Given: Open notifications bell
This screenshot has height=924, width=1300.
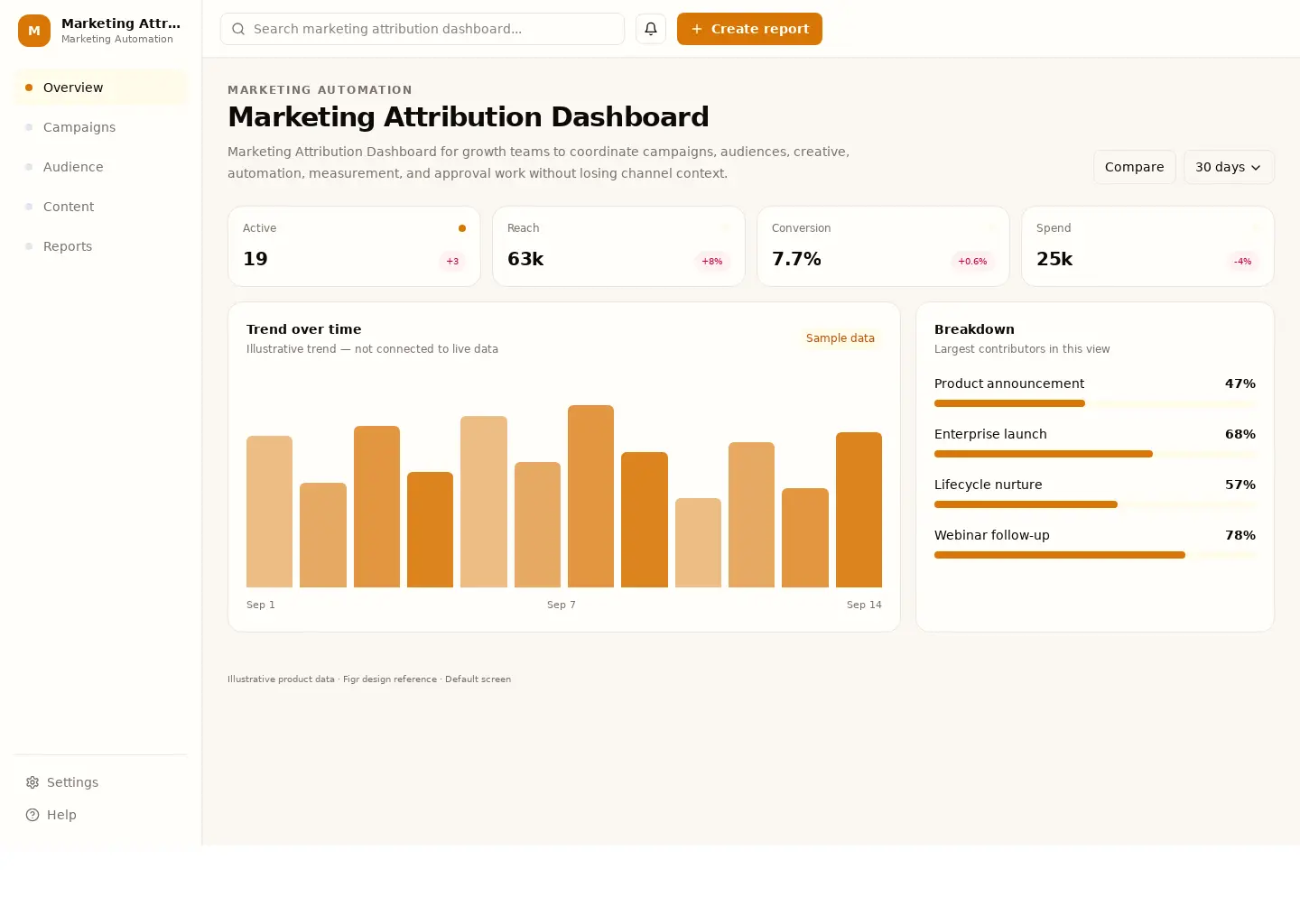Looking at the screenshot, I should coord(651,29).
